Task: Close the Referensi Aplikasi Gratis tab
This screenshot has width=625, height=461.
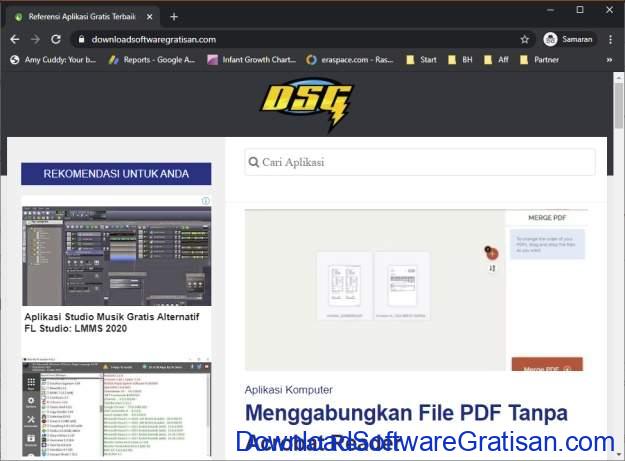Action: (x=149, y=16)
